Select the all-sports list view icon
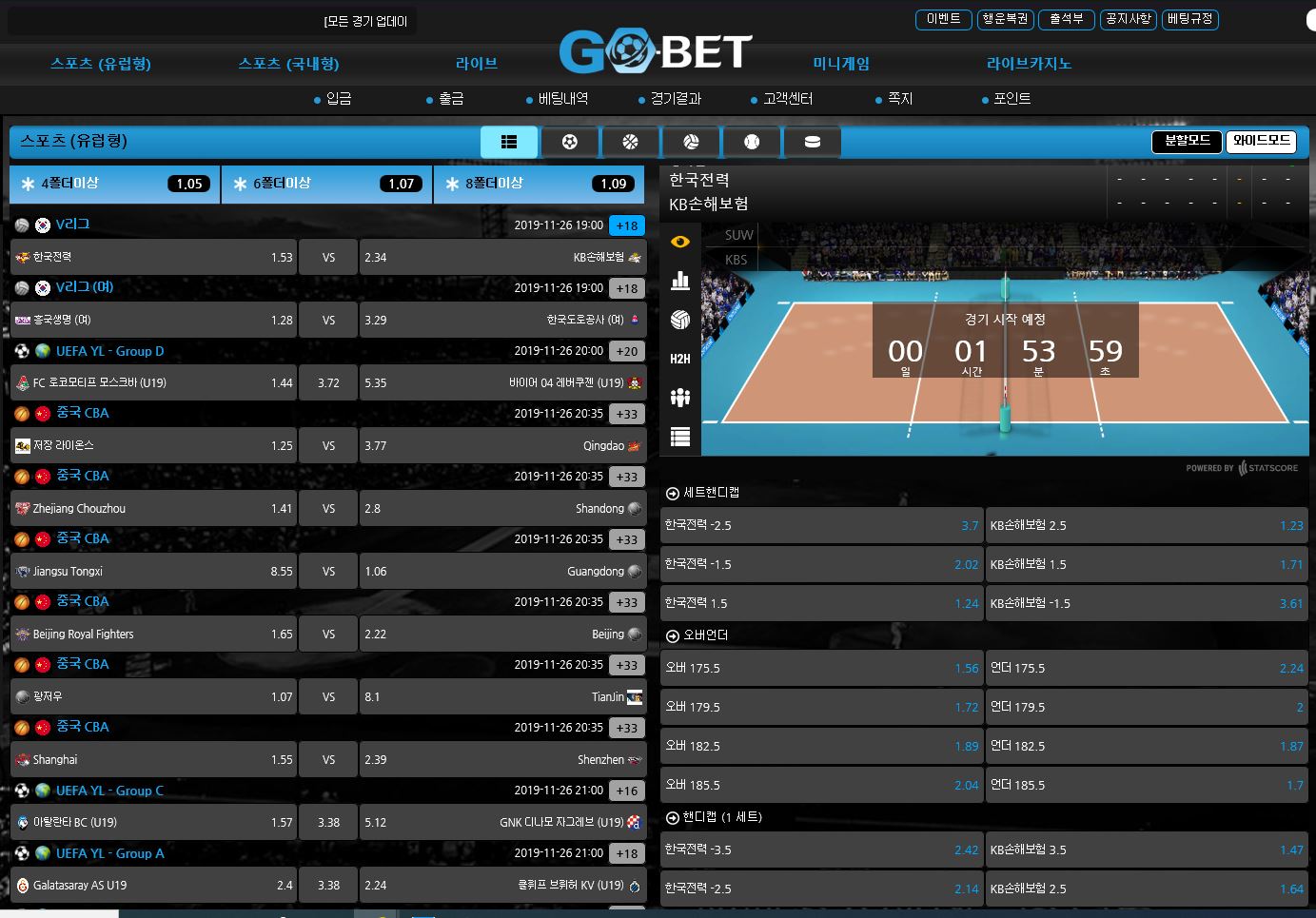1316x918 pixels. coord(509,142)
